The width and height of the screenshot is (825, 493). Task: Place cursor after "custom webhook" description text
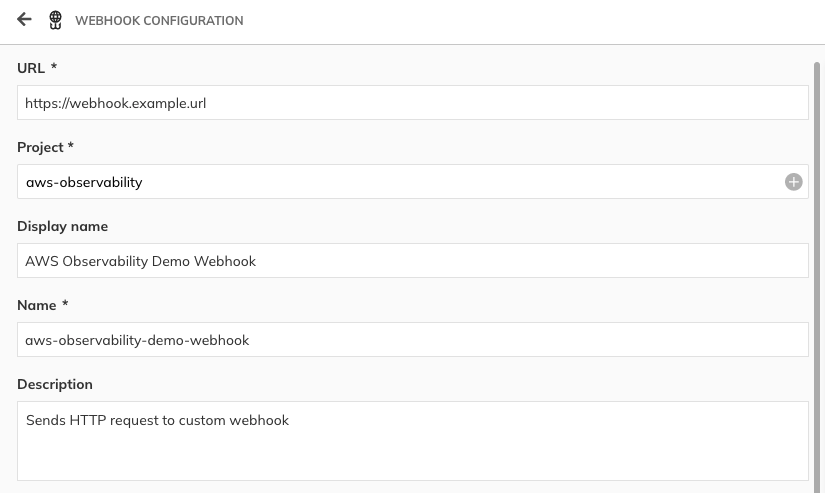coord(290,420)
